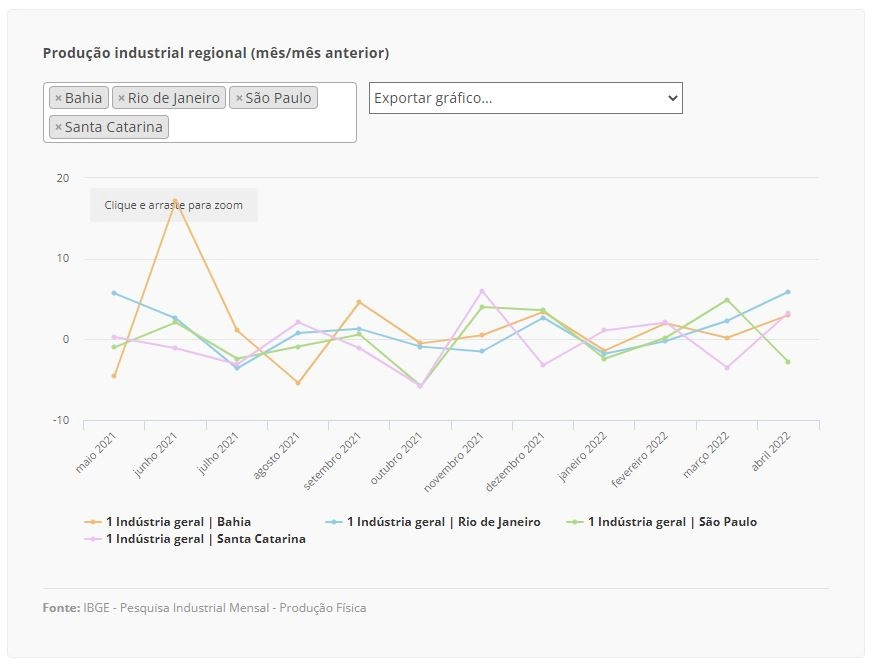
Task: Toggle Bahia series in chart legend
Action: point(178,522)
